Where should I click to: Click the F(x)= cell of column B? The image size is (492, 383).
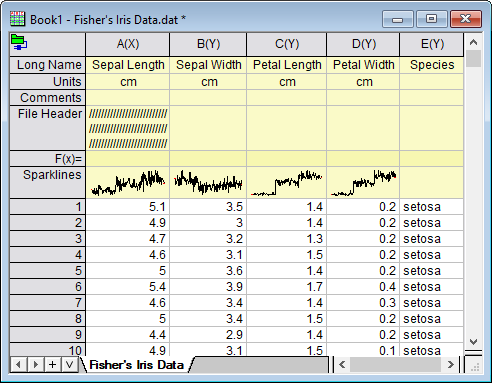pos(208,159)
